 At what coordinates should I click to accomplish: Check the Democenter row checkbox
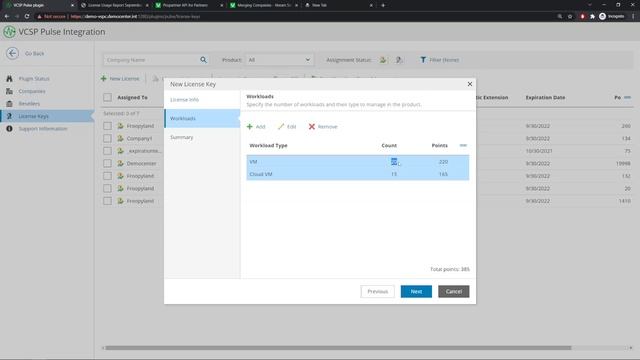pyautogui.click(x=107, y=163)
